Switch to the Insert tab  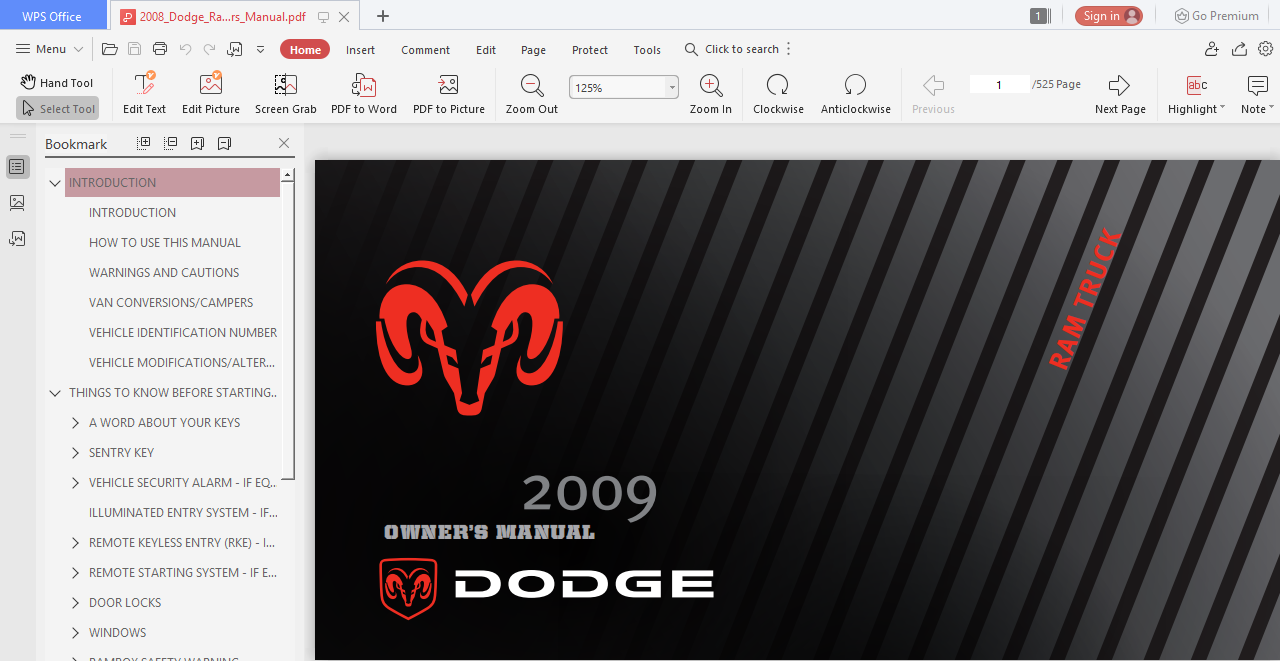tap(361, 50)
